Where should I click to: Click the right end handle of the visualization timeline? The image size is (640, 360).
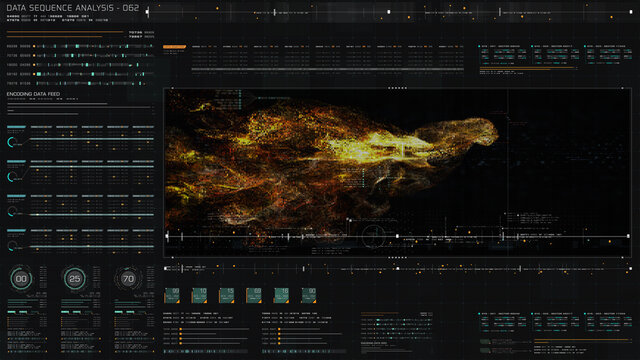click(x=629, y=236)
